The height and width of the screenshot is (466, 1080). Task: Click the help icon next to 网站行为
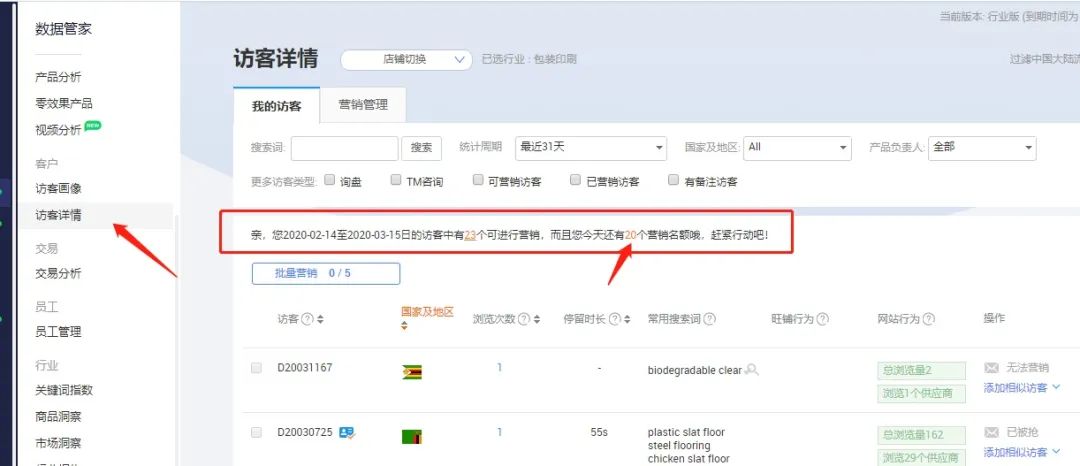click(x=928, y=319)
